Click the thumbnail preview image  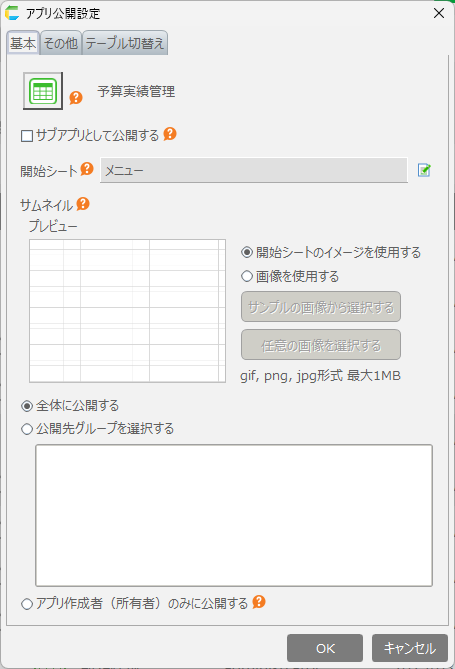pyautogui.click(x=127, y=311)
